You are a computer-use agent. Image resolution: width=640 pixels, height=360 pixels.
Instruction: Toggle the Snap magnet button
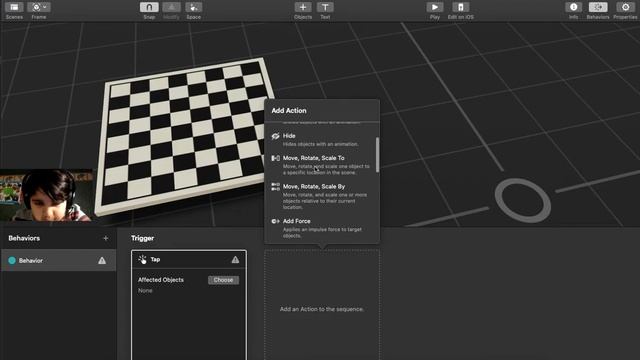pyautogui.click(x=149, y=7)
